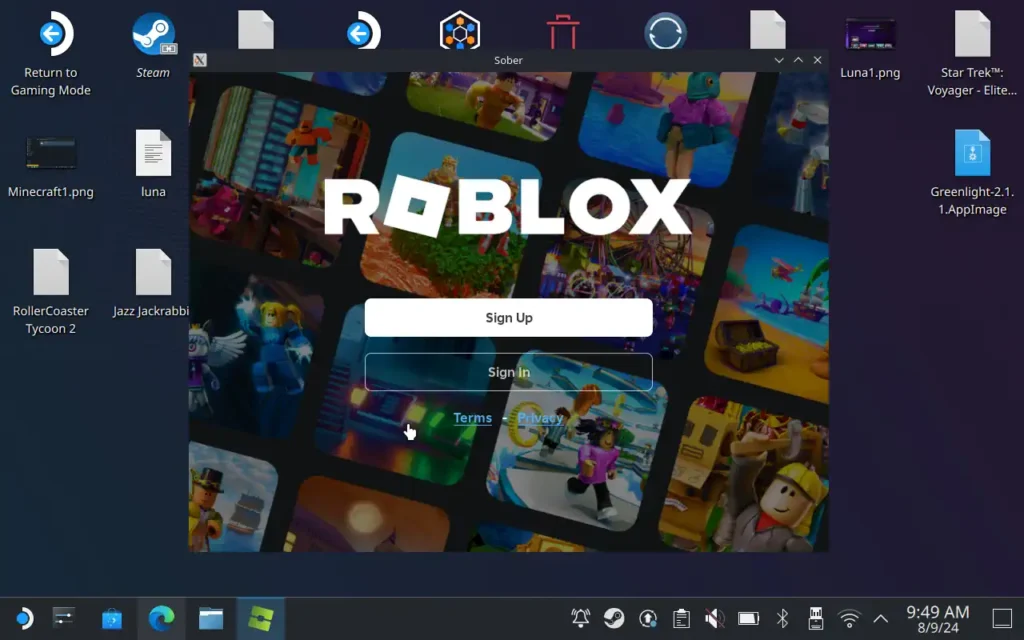Image resolution: width=1024 pixels, height=640 pixels.
Task: Minimize the Sober window
Action: click(x=778, y=60)
